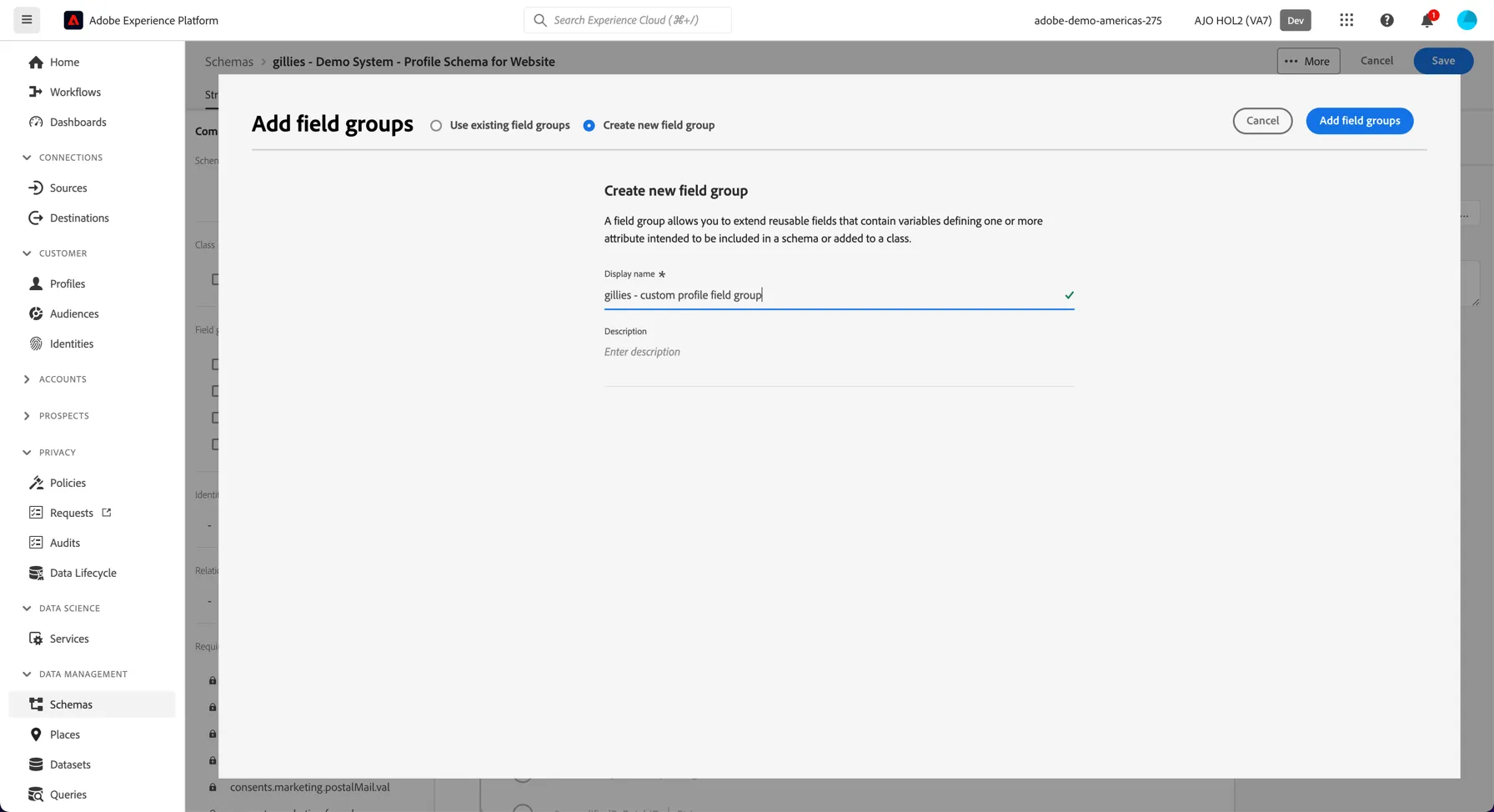1494x812 pixels.
Task: Expand the ACCOUNTS section
Action: [27, 379]
